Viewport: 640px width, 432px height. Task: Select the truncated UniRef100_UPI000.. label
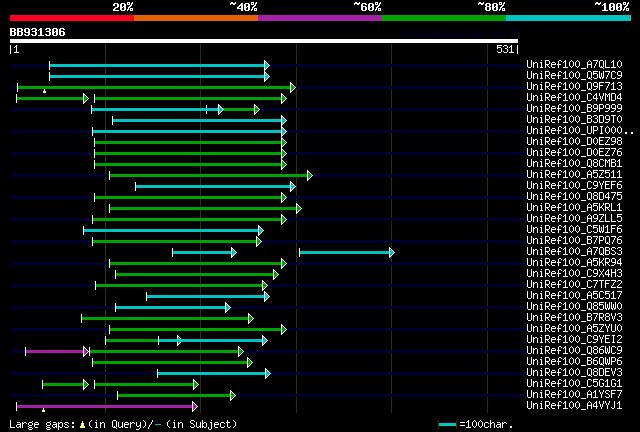580,130
